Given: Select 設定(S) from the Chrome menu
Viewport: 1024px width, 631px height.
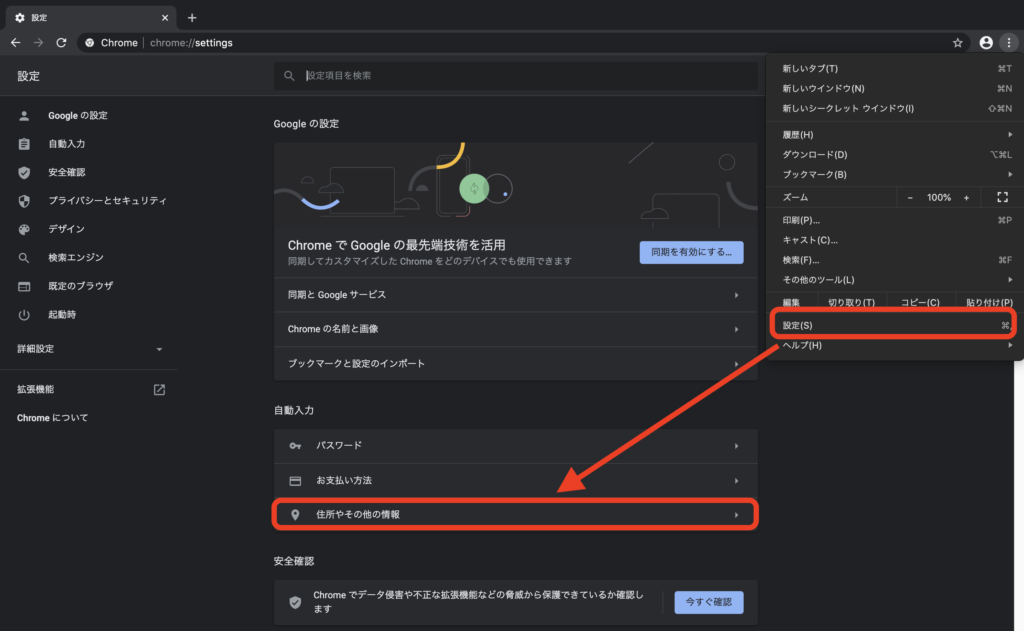Looking at the screenshot, I should pyautogui.click(x=895, y=325).
